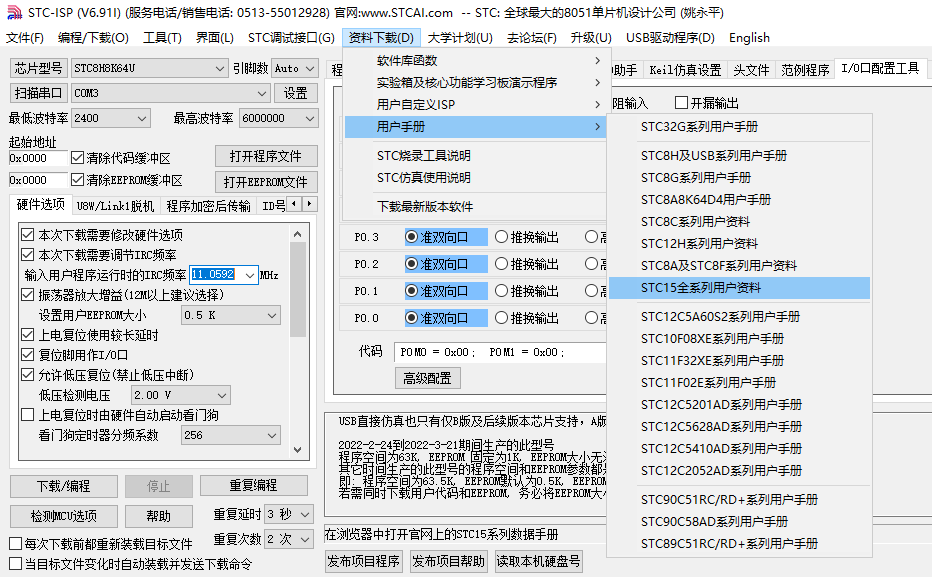Click the hardware options scrollbar down arrow

[x=298, y=450]
